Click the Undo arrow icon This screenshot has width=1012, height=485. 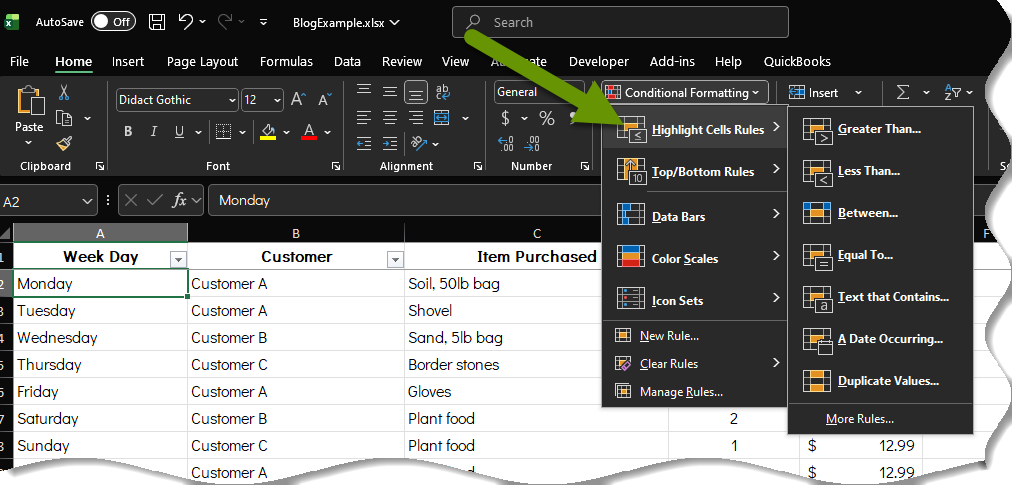pos(185,21)
